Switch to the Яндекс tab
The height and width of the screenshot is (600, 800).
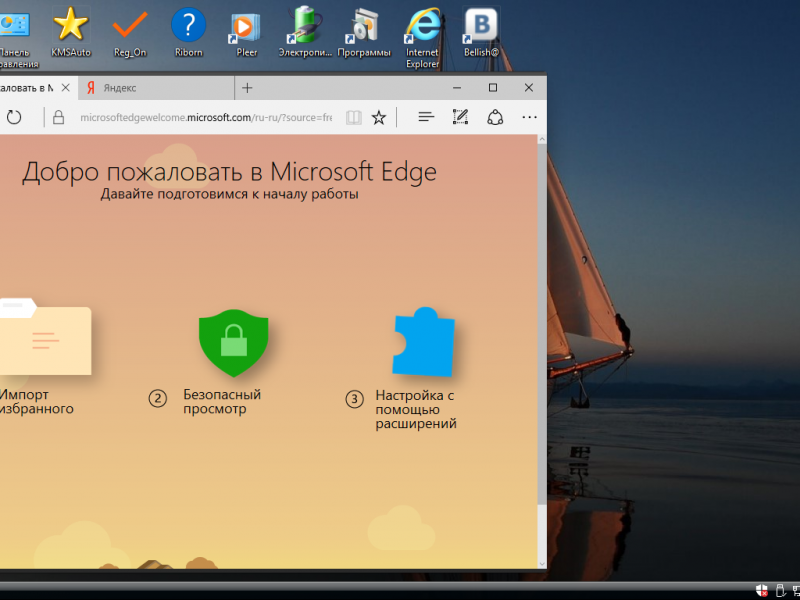pos(157,88)
